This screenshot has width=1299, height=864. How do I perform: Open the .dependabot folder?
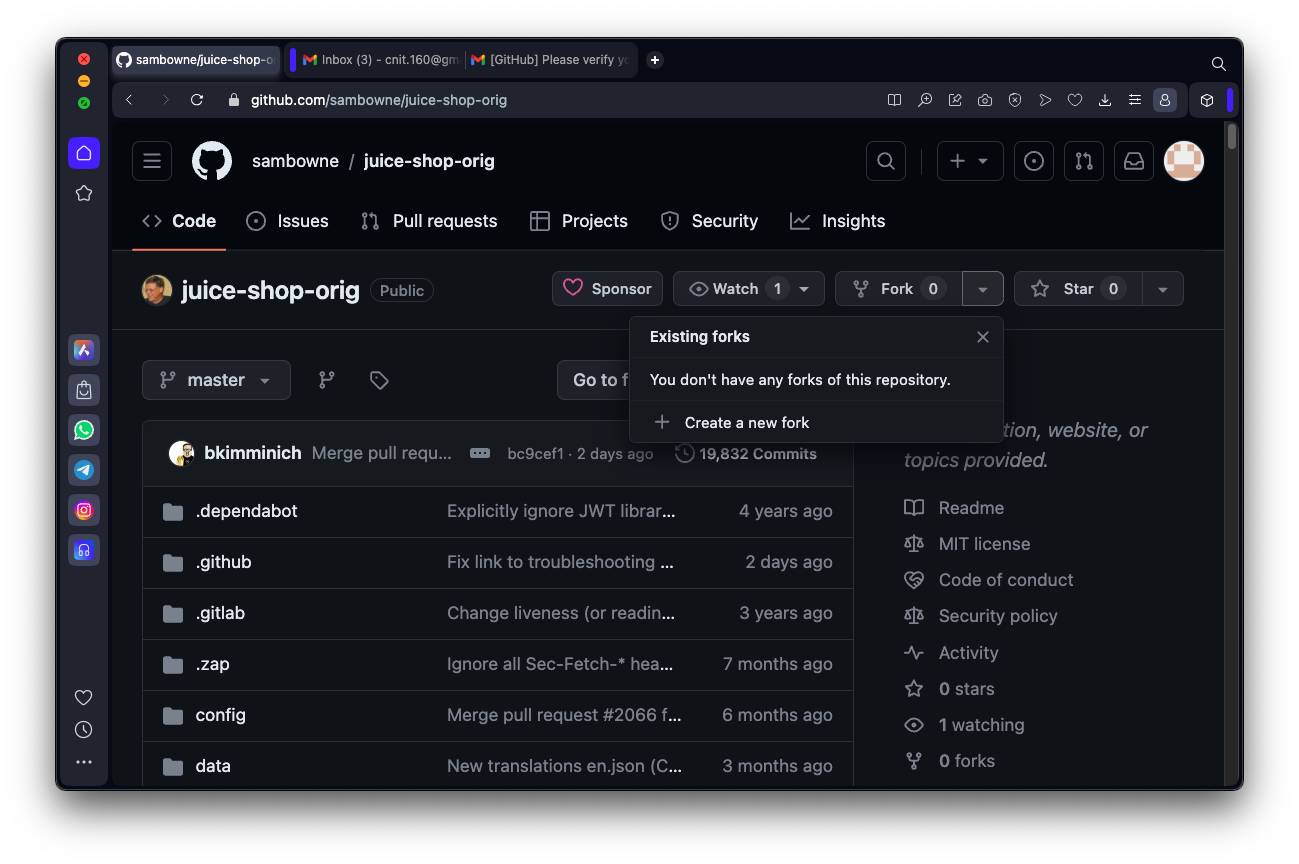247,511
